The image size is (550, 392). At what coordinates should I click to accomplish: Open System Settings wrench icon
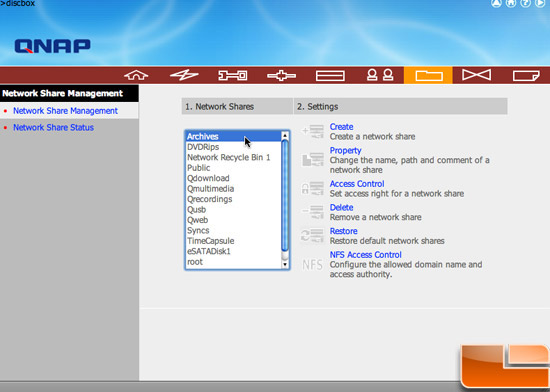click(x=233, y=75)
